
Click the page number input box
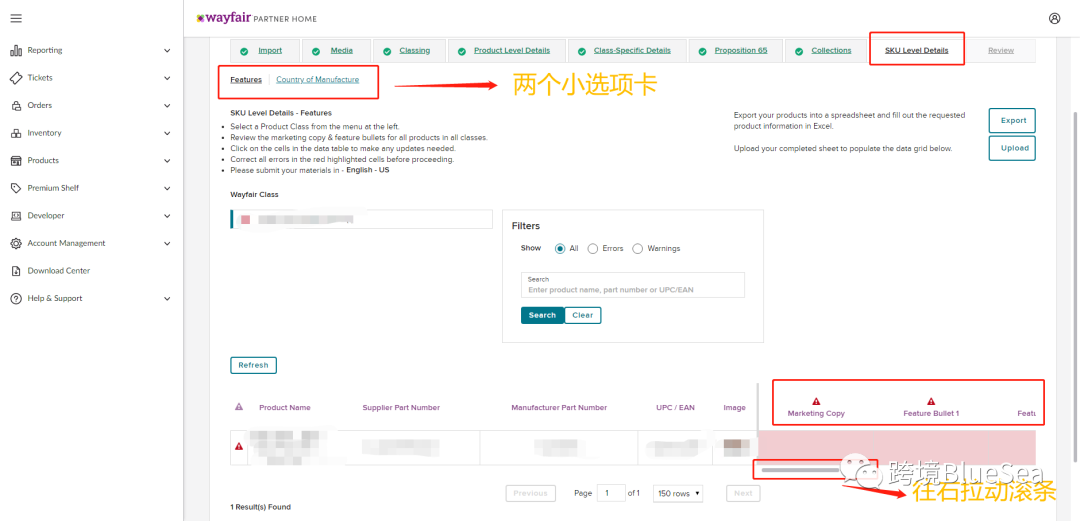click(611, 493)
